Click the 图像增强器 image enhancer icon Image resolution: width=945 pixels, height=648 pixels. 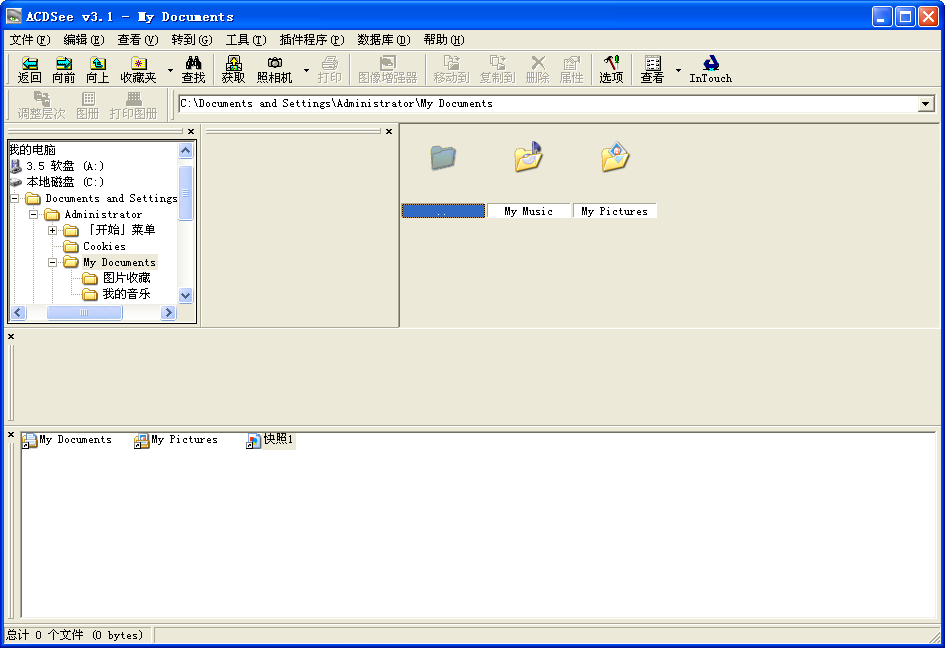point(388,69)
